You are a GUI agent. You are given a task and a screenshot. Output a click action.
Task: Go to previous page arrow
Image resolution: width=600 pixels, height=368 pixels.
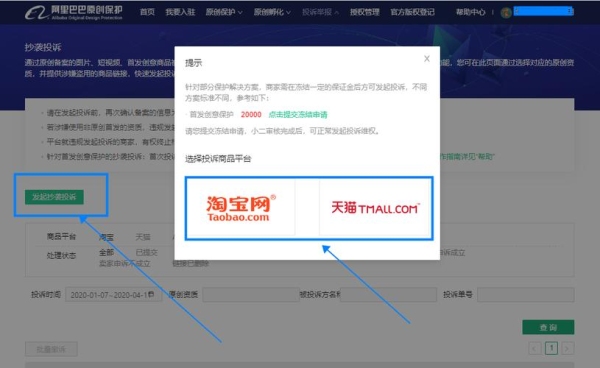pos(535,348)
